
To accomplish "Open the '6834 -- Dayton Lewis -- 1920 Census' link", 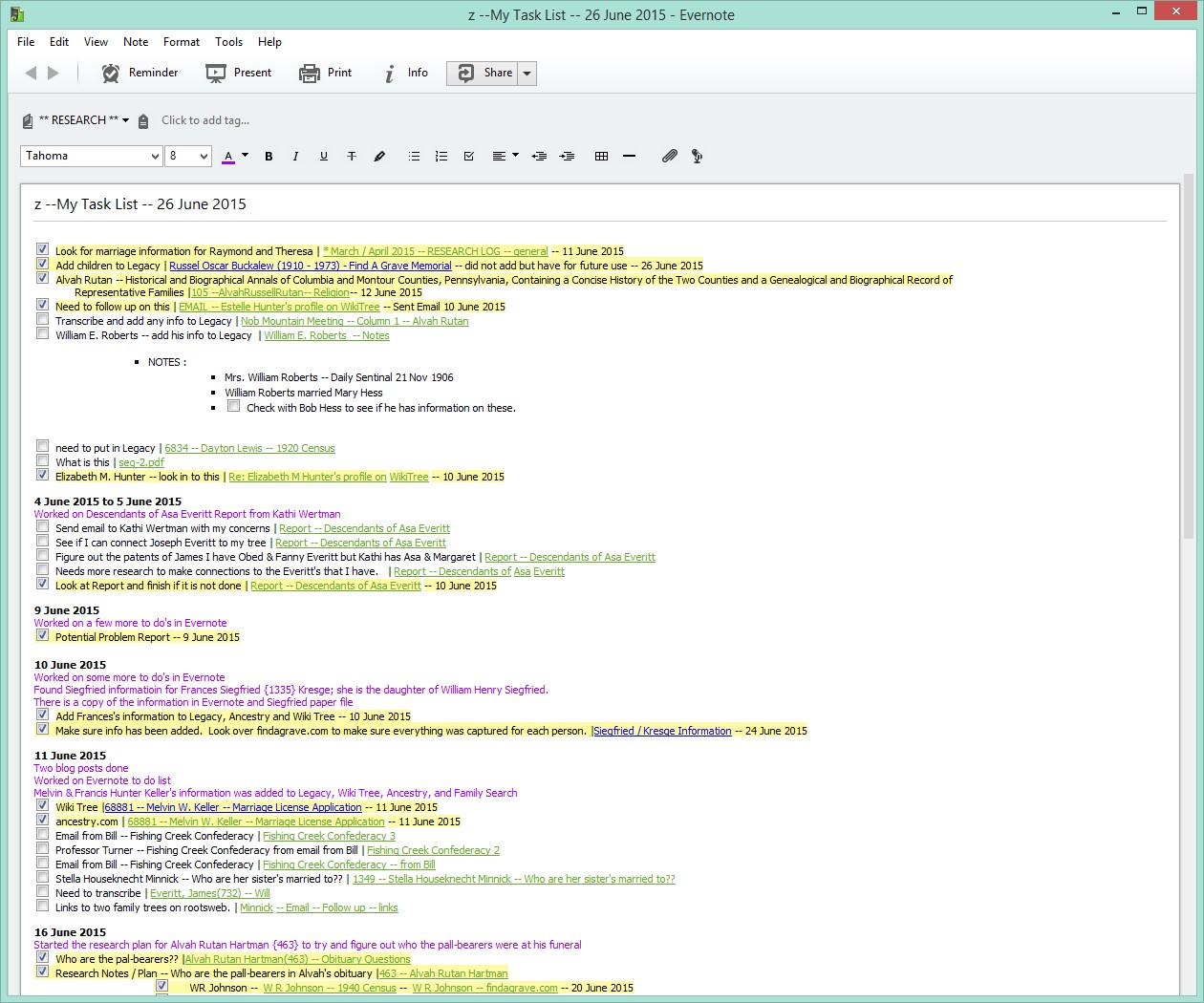I will [x=249, y=448].
